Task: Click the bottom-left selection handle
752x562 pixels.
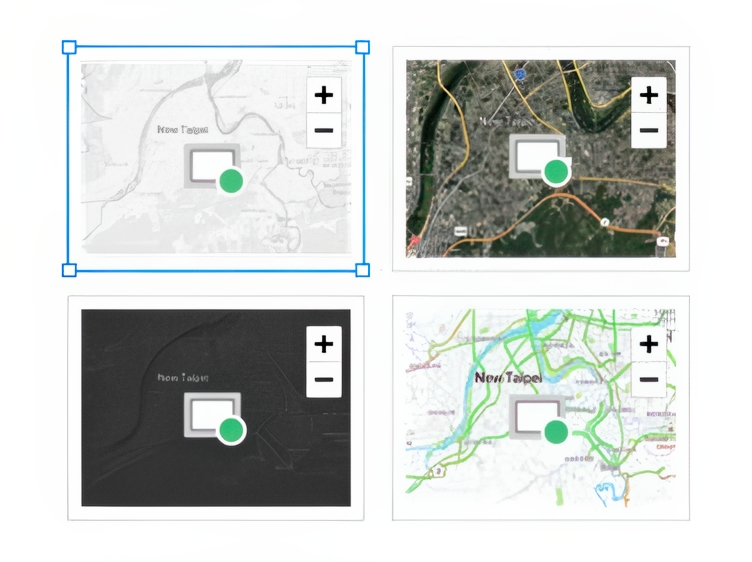Action: (x=69, y=270)
